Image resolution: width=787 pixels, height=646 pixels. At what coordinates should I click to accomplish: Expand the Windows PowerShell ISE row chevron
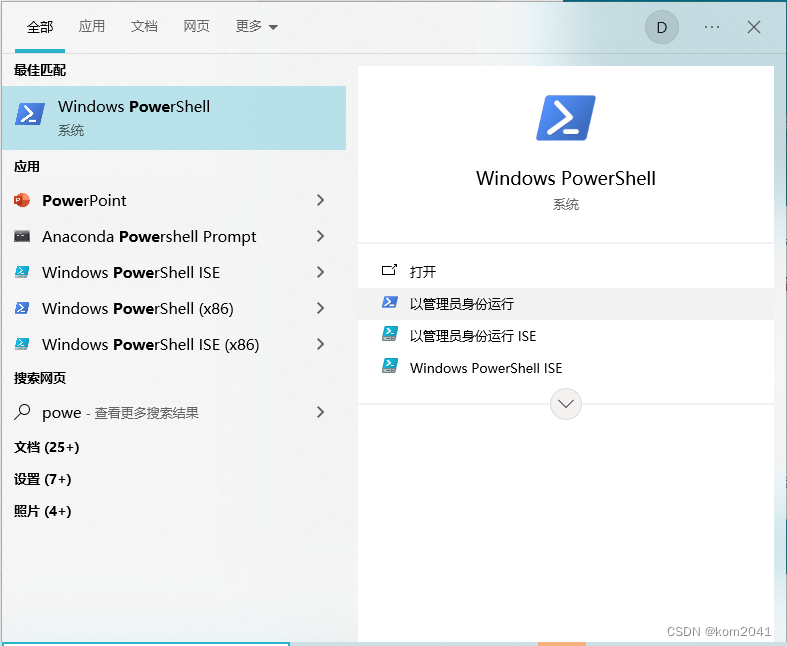[321, 272]
